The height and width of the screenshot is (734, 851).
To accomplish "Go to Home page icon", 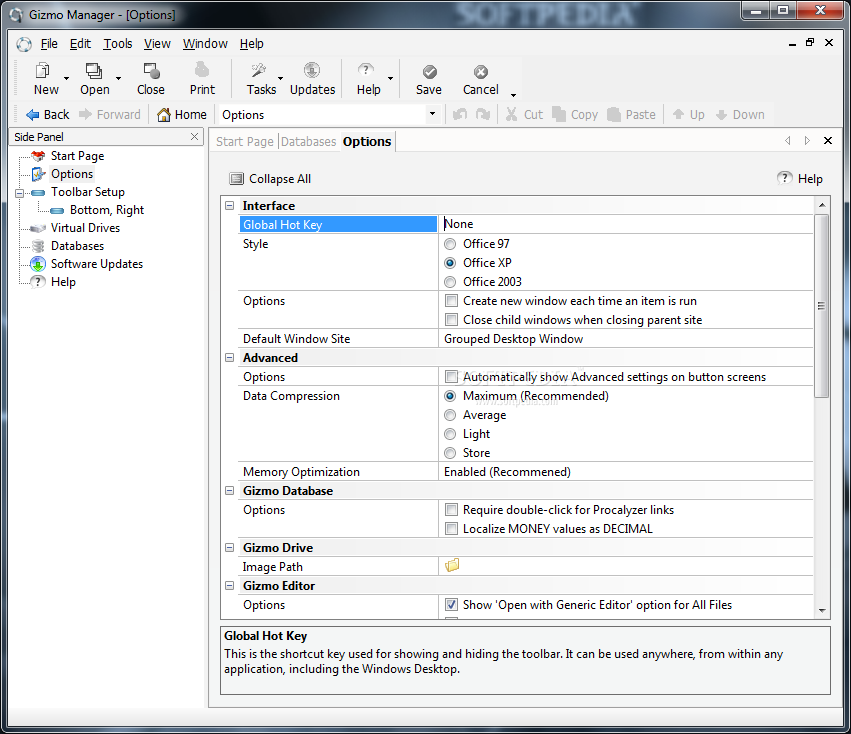I will 163,115.
